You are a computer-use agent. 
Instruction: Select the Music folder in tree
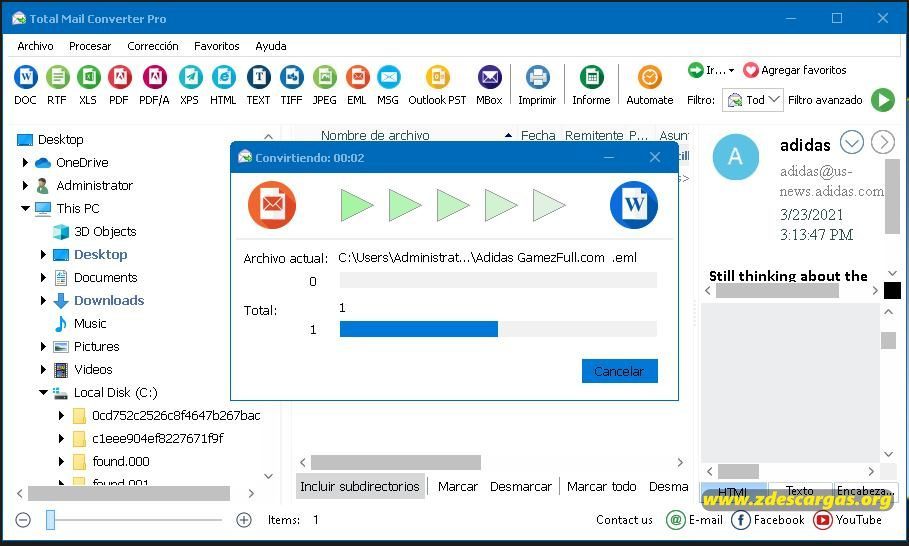click(90, 323)
